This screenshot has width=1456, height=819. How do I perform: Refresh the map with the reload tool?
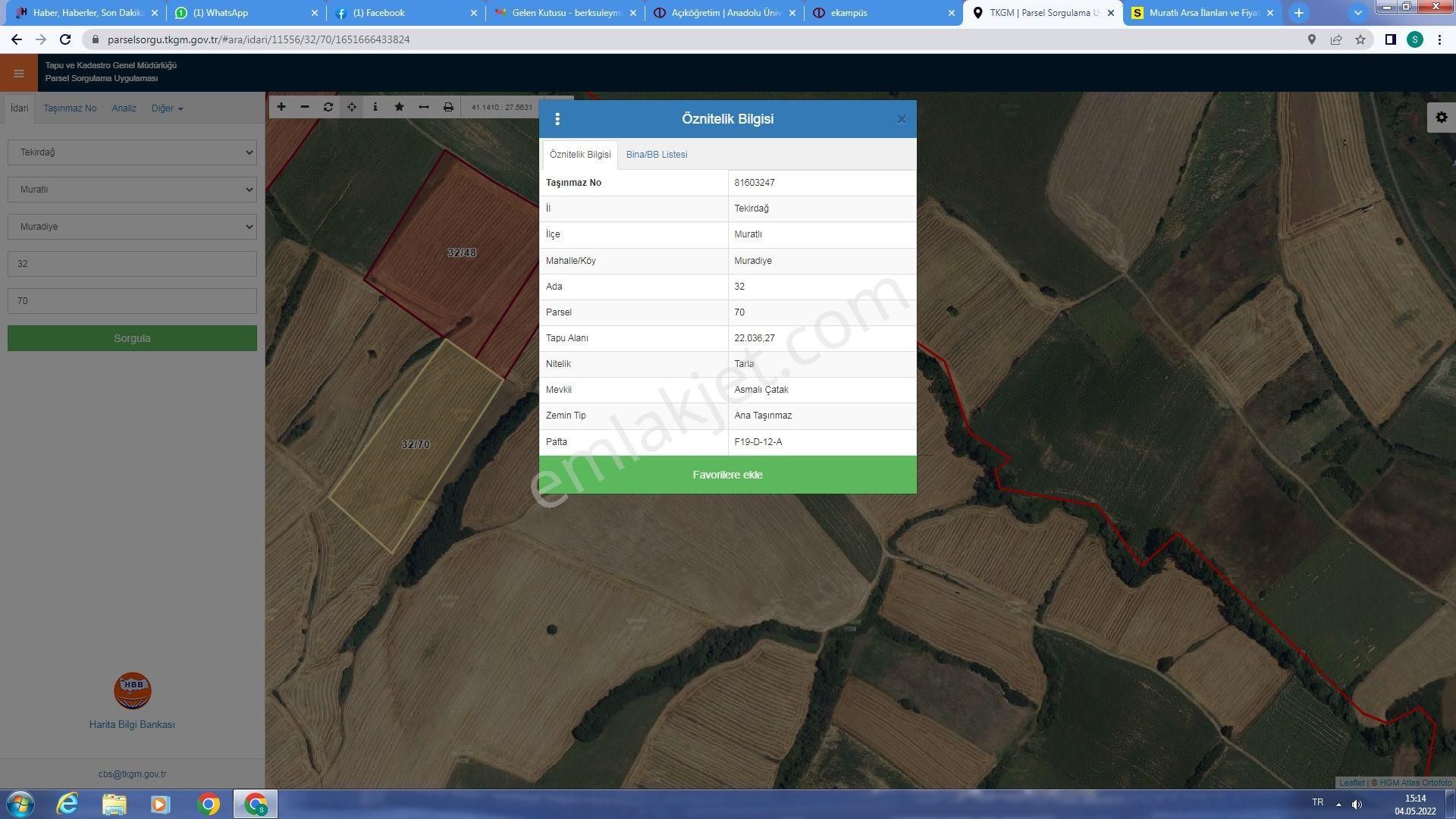(328, 107)
